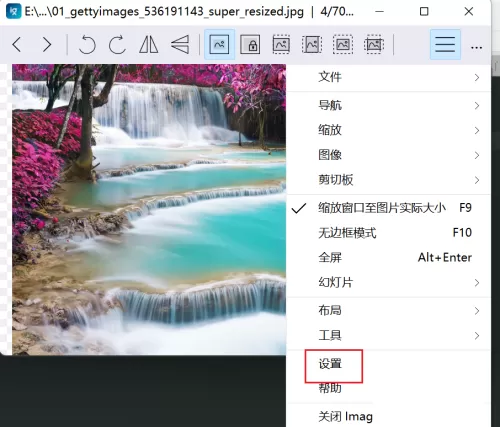Minimize the ImageGlass window

click(379, 12)
